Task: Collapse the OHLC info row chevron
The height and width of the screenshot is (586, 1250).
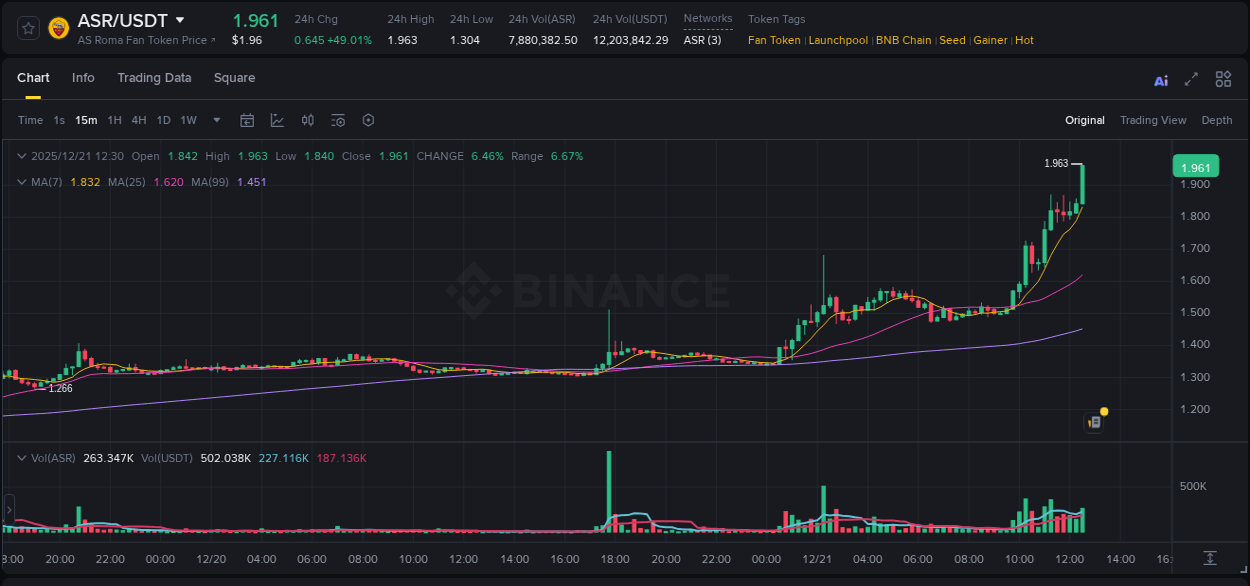Action: (21, 156)
